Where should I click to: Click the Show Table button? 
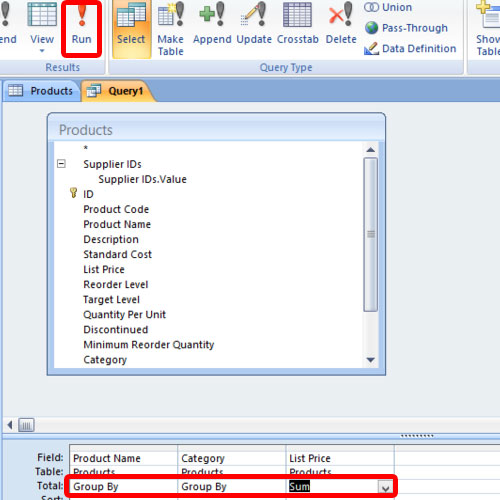click(487, 29)
